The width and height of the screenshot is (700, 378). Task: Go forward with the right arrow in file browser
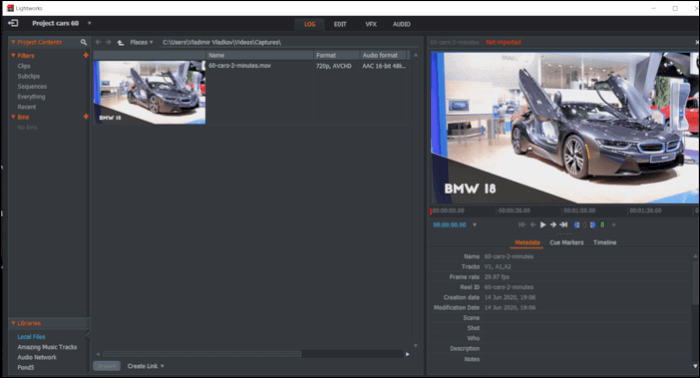108,42
